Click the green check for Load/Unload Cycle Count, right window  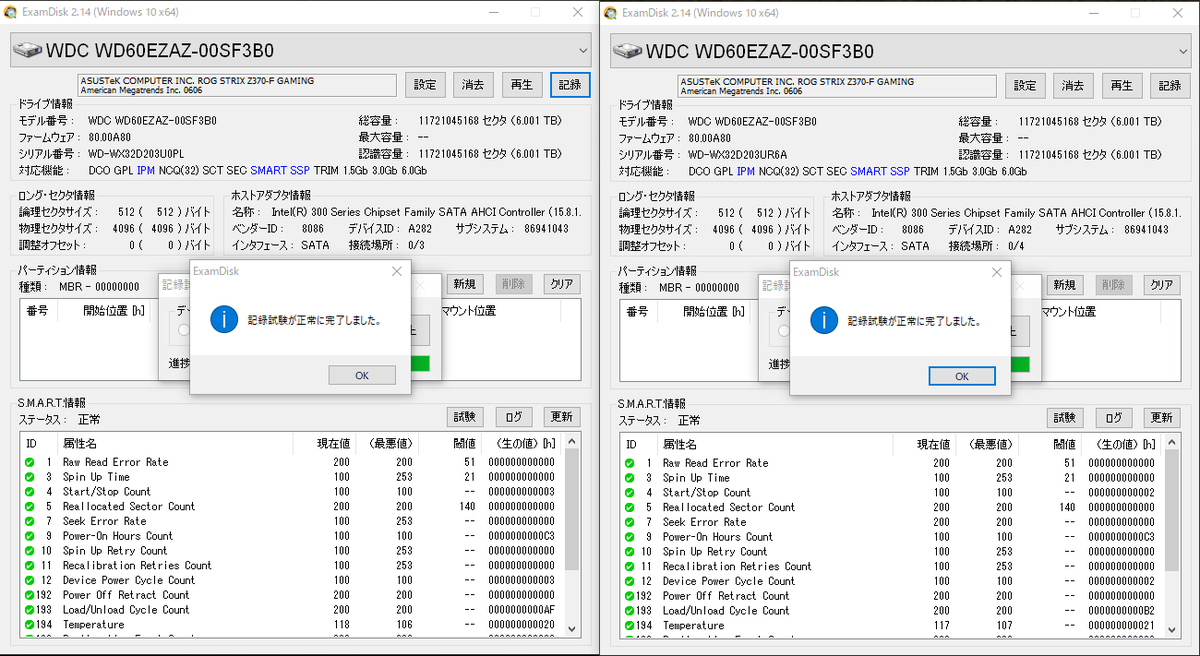point(630,611)
